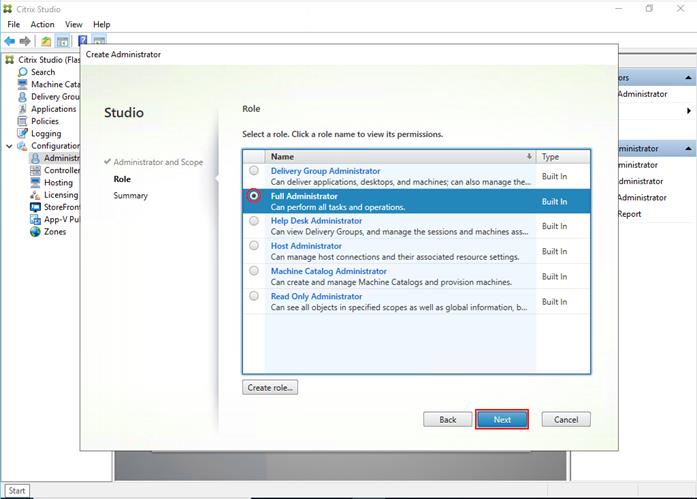697x499 pixels.
Task: Go to Summary wizard step
Action: point(130,196)
